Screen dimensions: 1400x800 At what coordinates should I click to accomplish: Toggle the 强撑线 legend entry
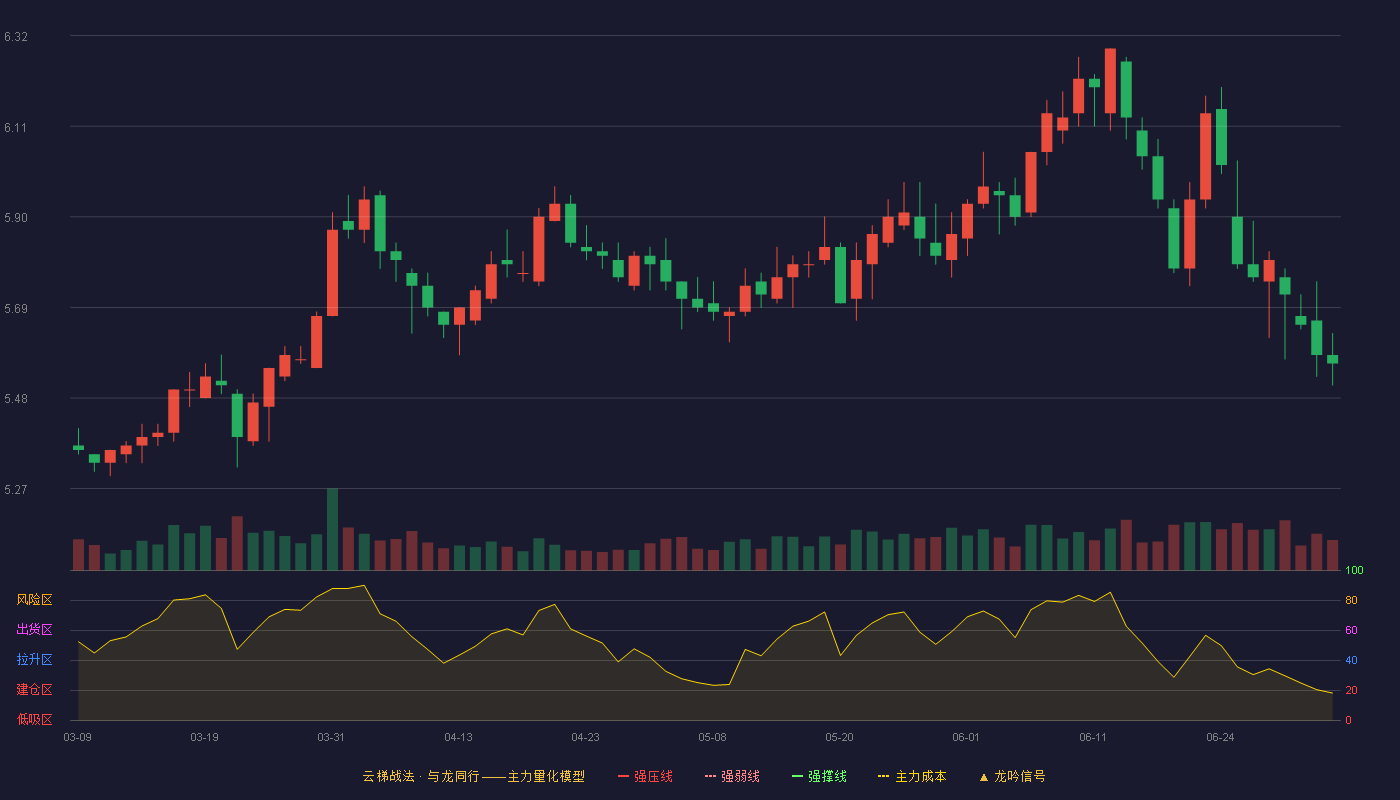click(x=819, y=776)
